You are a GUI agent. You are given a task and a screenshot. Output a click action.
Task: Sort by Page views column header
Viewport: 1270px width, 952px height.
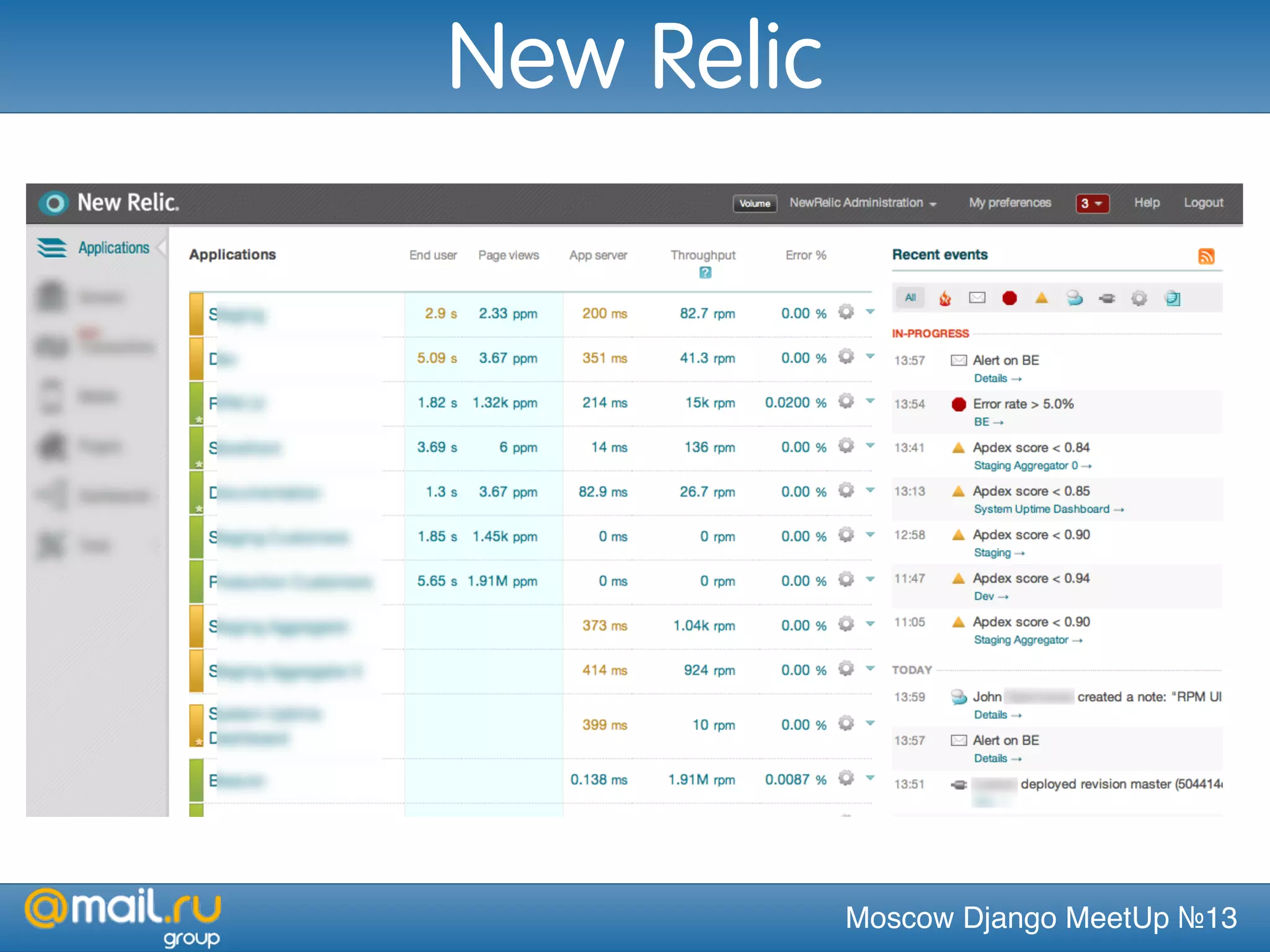coord(508,255)
